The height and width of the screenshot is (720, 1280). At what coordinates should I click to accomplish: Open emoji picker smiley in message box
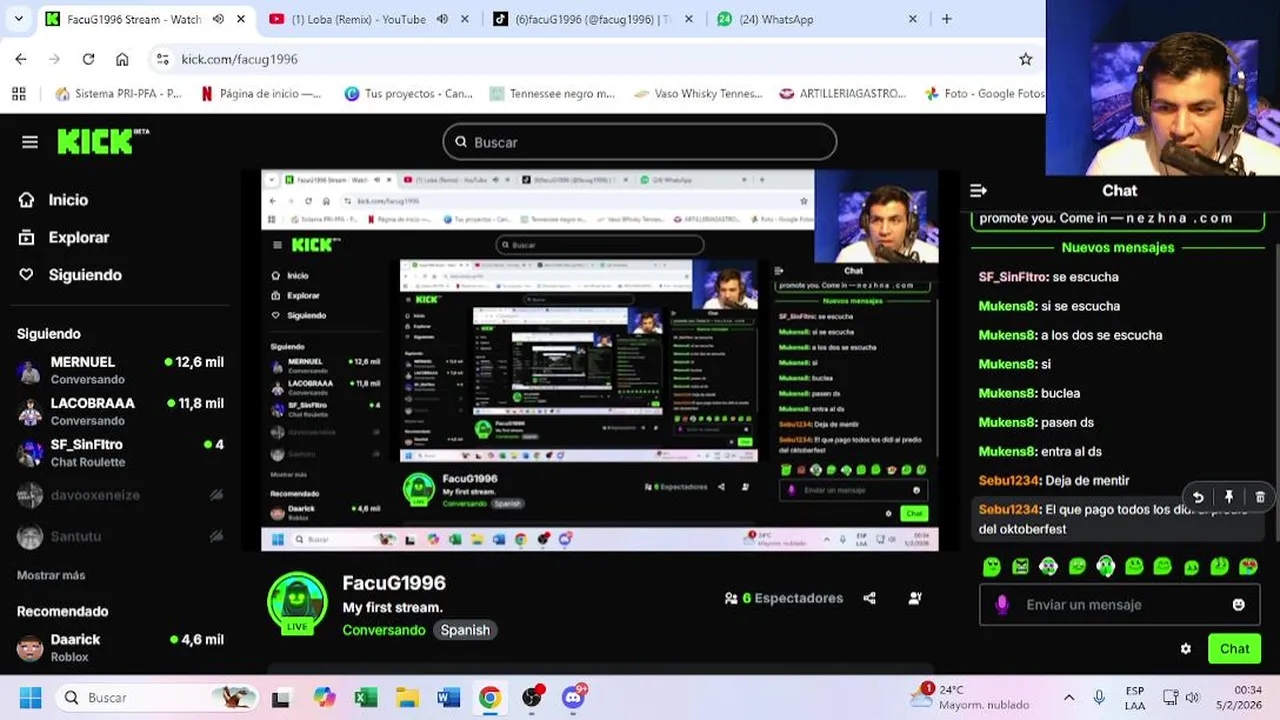click(x=1239, y=605)
